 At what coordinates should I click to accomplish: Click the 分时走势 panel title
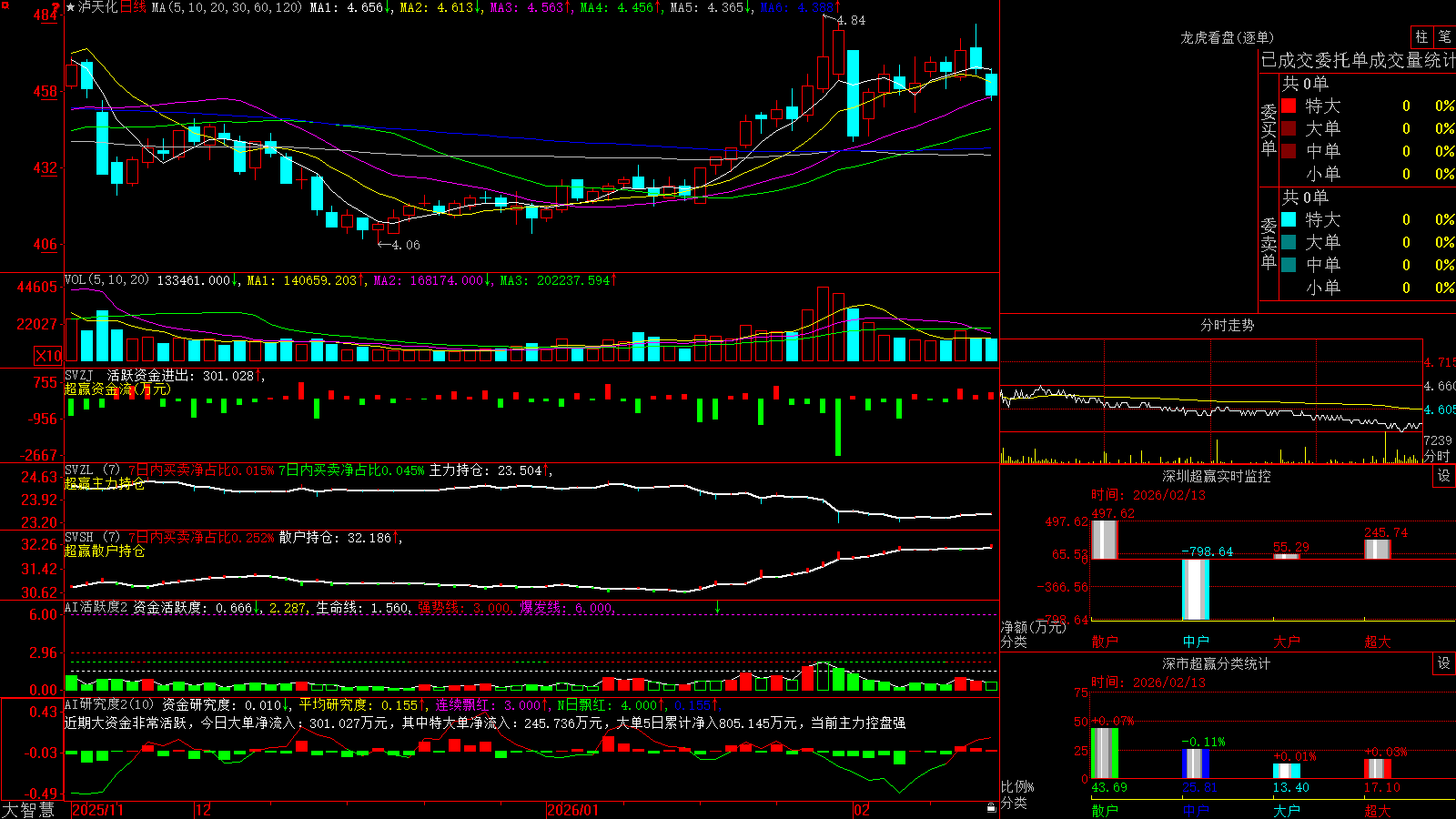click(1227, 325)
